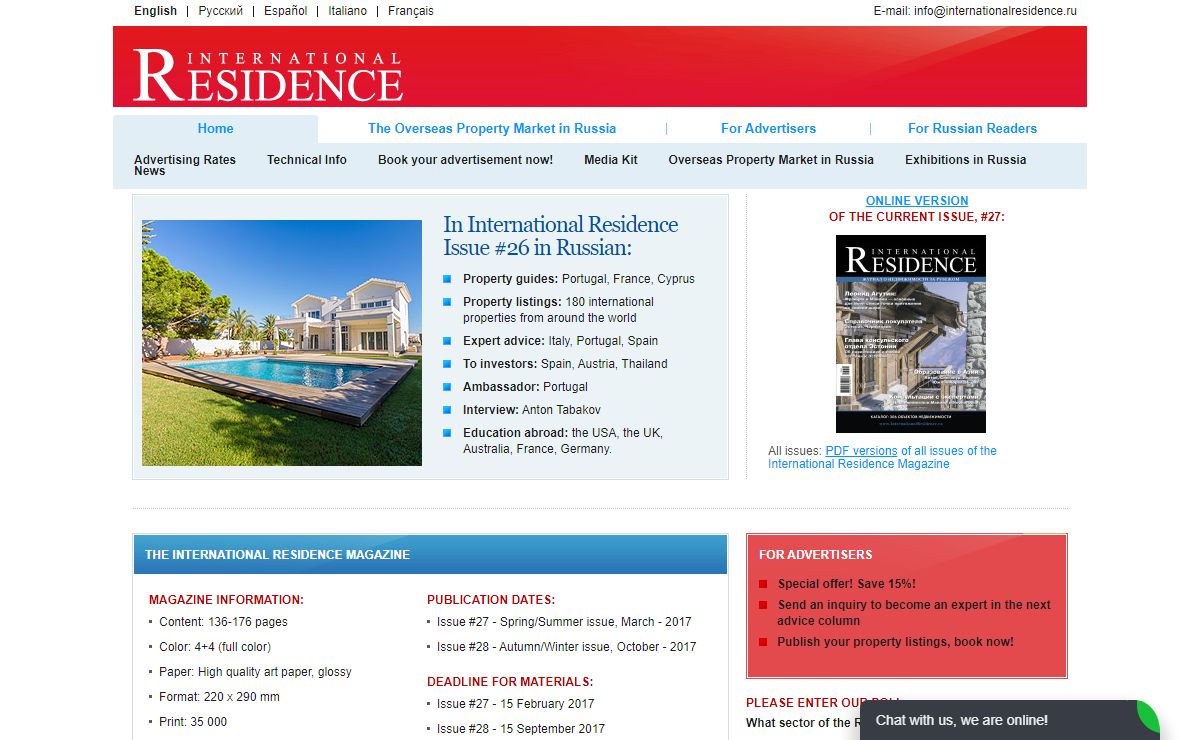Click Paper: High quality art paper, glossy
Image resolution: width=1200 pixels, height=740 pixels.
point(255,672)
